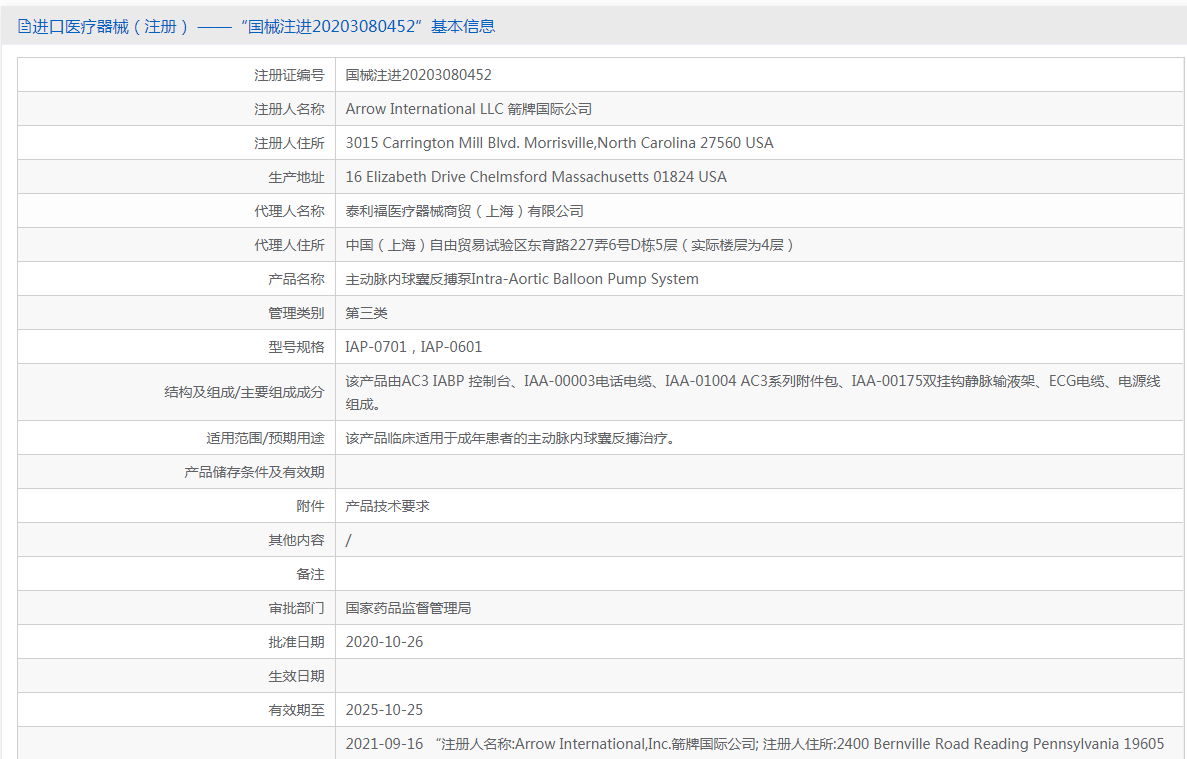The image size is (1187, 759).
Task: Click the 有效期至 label
Action: click(296, 711)
